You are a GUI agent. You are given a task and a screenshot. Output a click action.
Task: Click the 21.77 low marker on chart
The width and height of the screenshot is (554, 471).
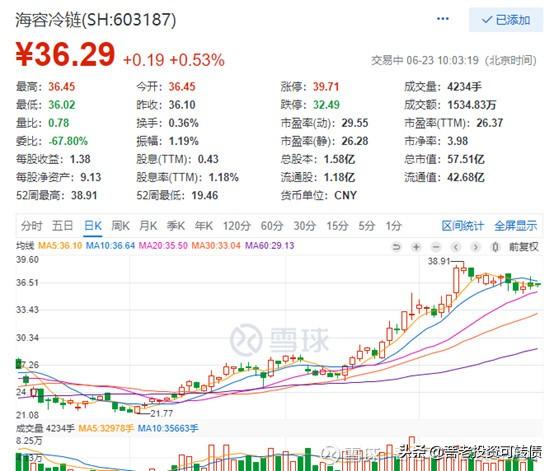click(x=162, y=413)
